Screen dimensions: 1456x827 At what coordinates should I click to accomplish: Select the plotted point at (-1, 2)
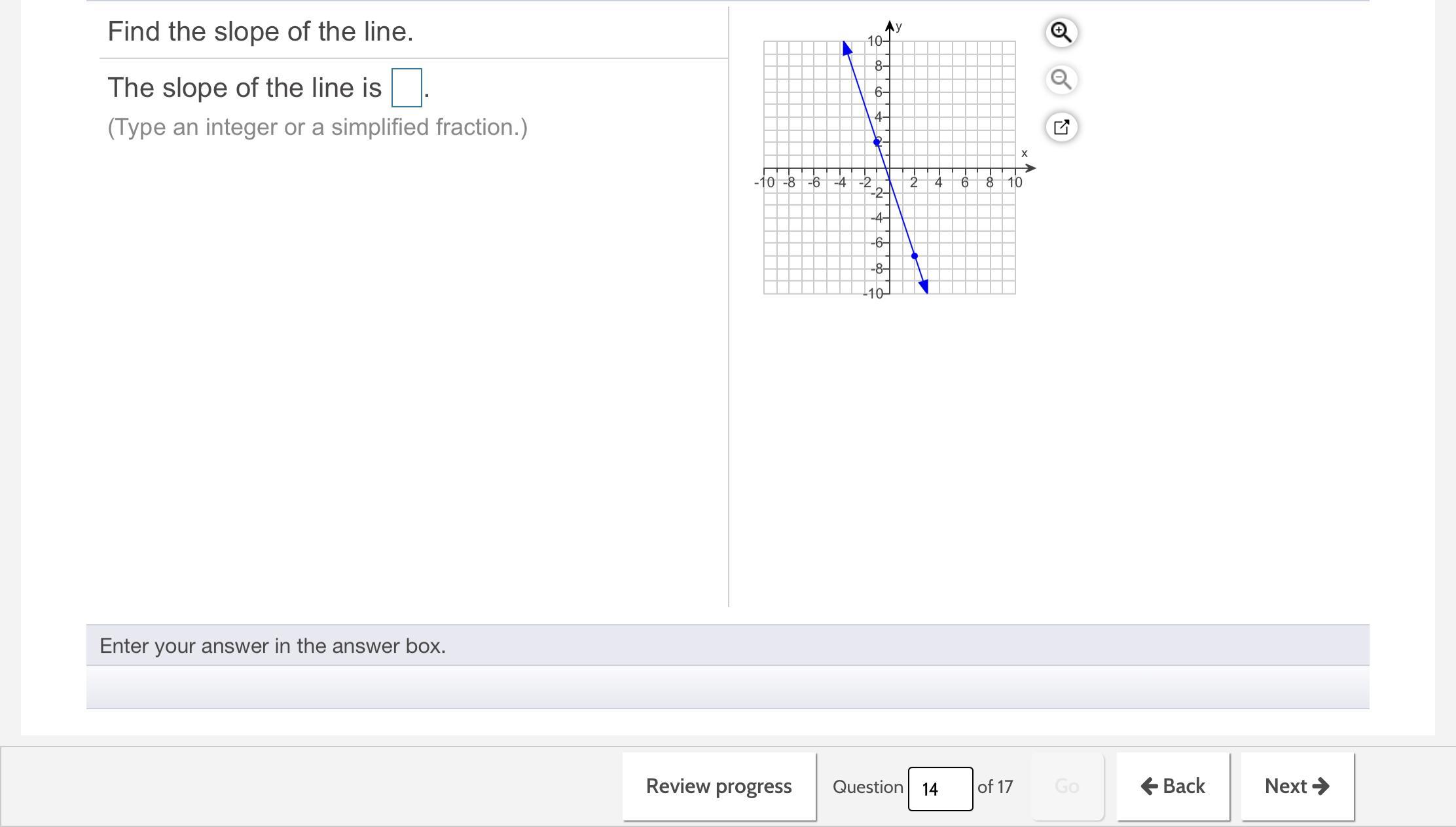coord(877,142)
